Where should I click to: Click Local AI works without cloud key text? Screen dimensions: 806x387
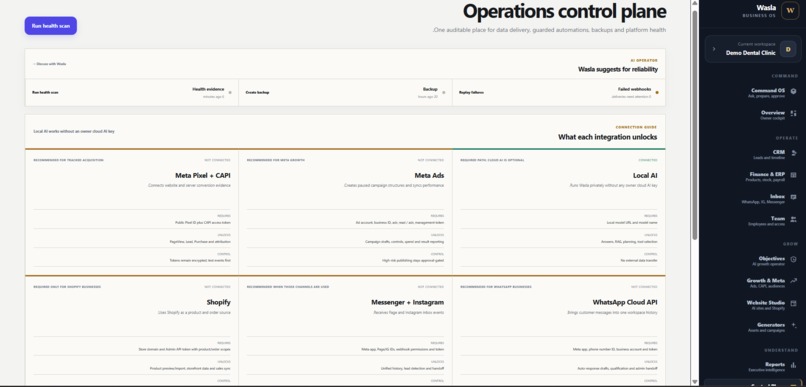pyautogui.click(x=74, y=132)
